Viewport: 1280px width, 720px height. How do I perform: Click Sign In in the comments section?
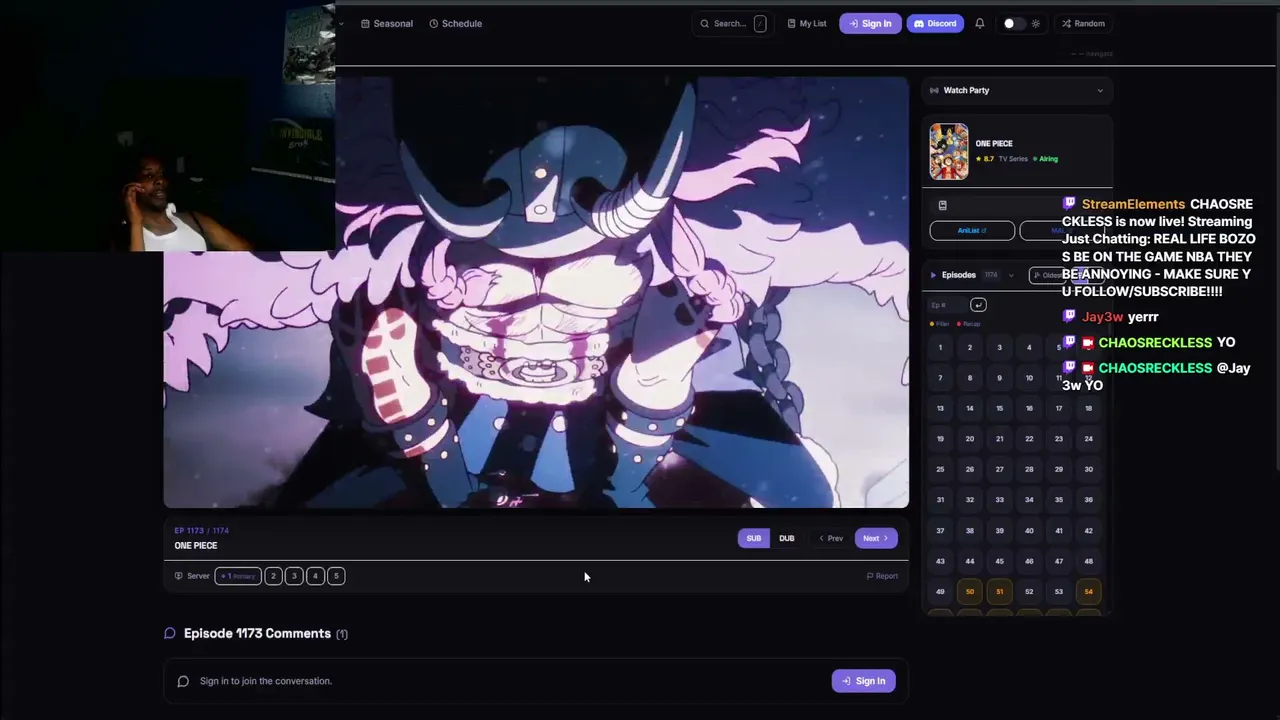[x=864, y=681]
